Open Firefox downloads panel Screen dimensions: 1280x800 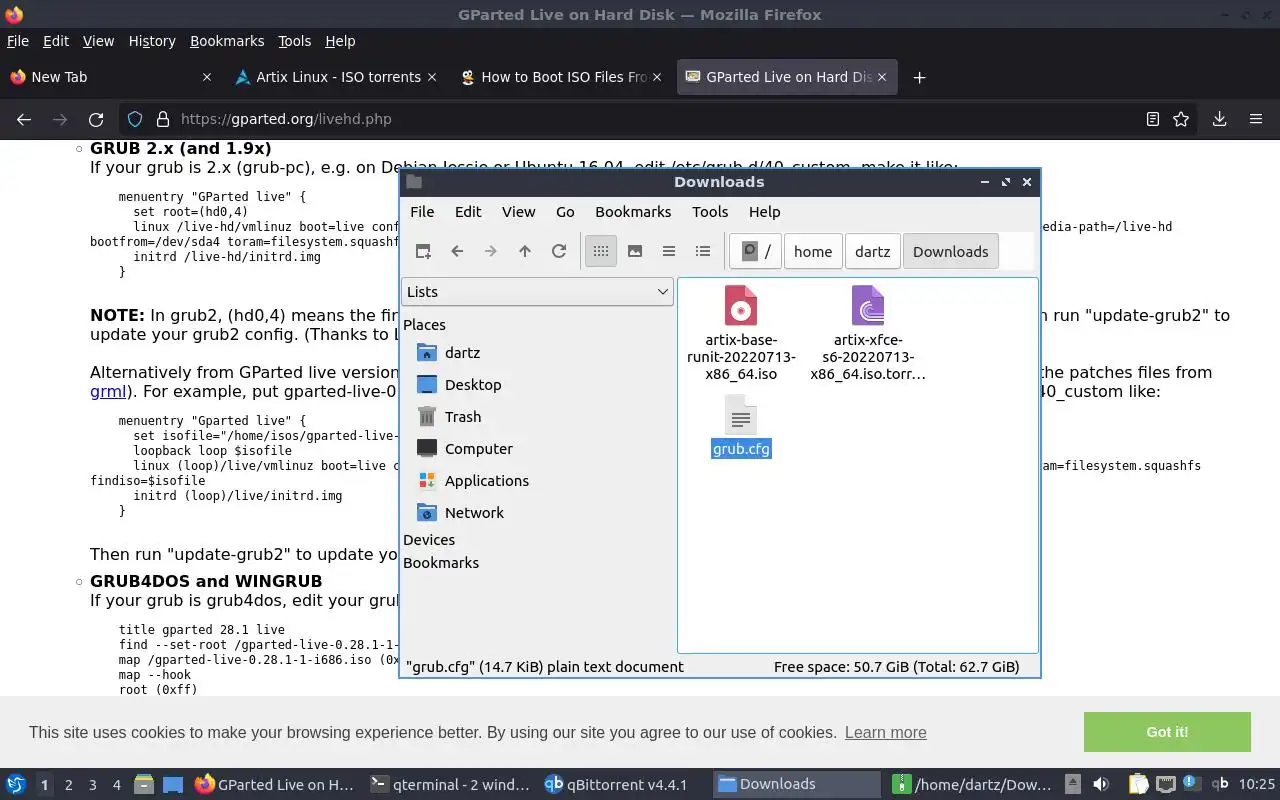coord(1219,119)
